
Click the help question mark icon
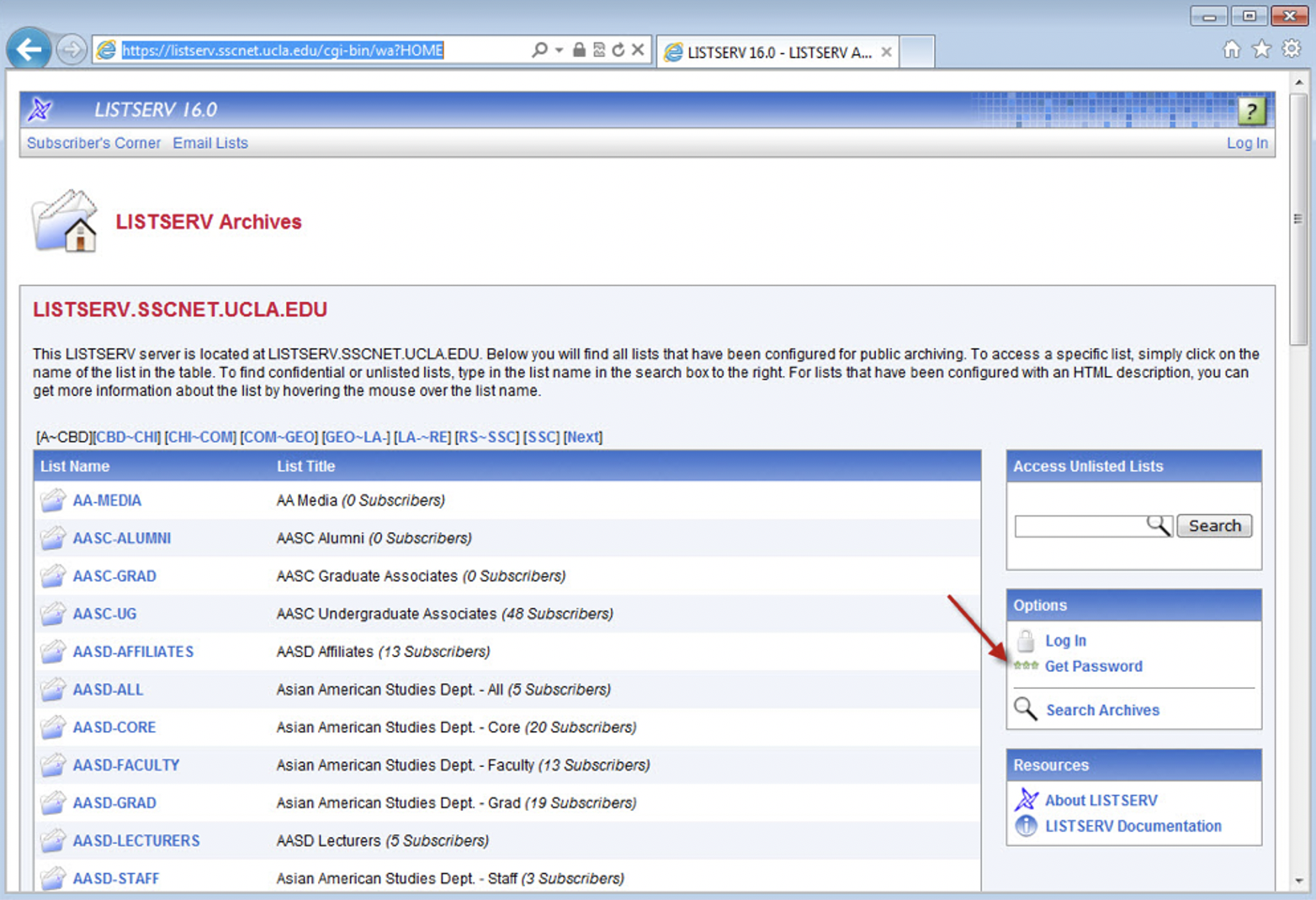tap(1251, 110)
